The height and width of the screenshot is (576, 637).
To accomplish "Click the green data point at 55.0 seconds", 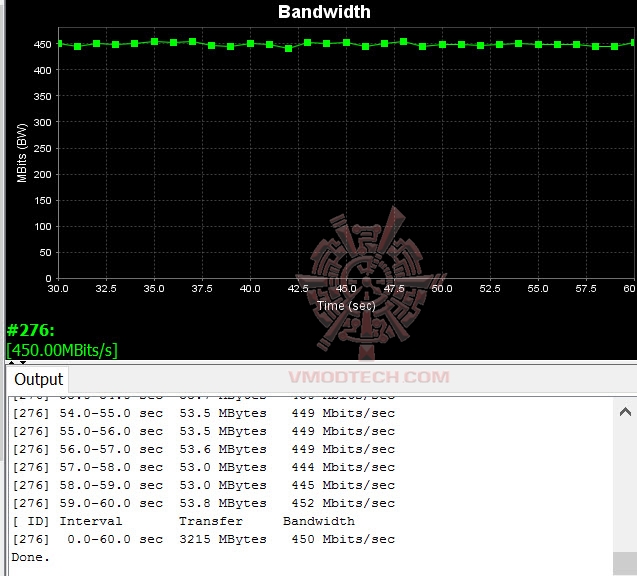I will [538, 44].
